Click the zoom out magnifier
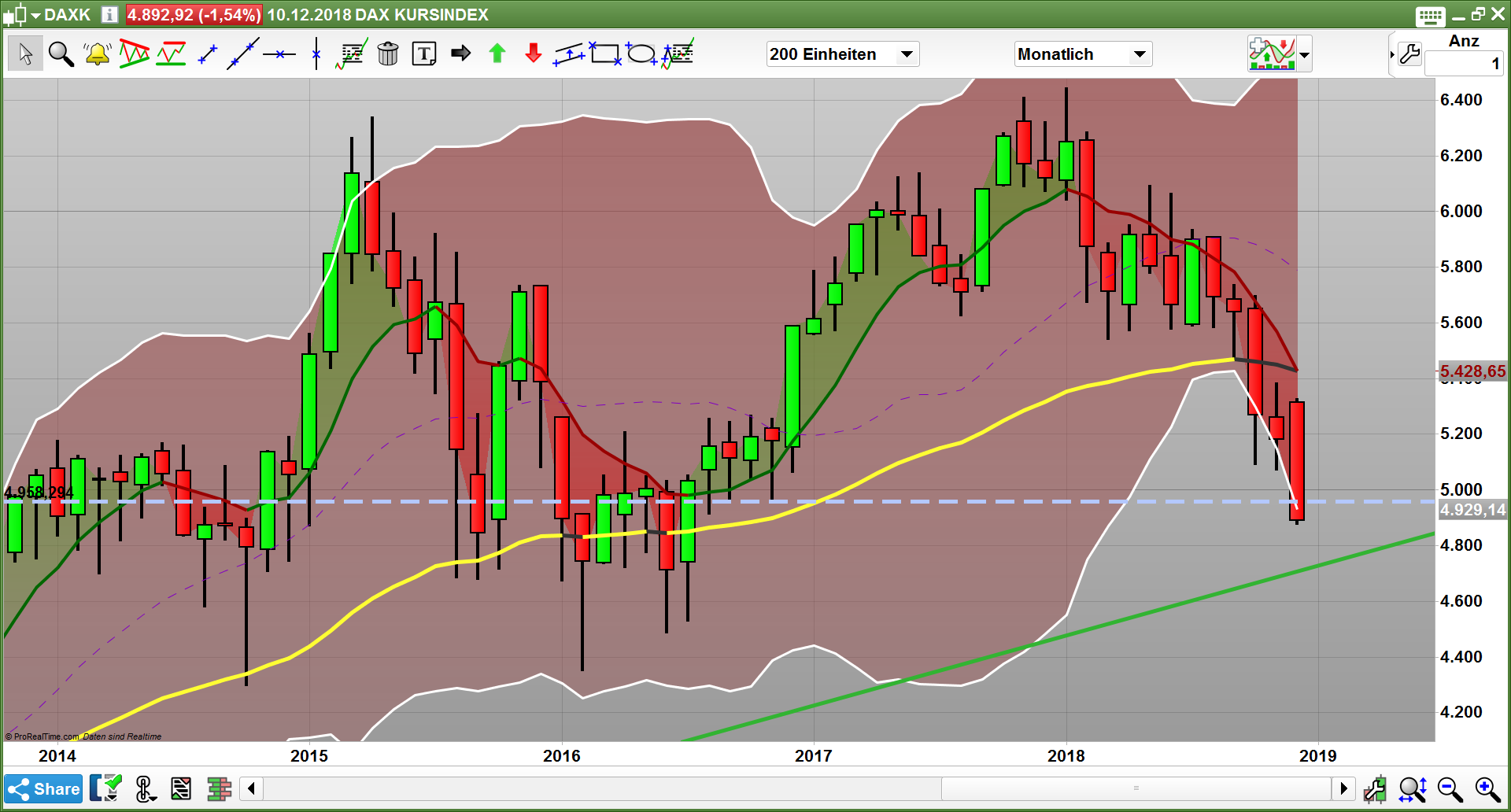Image resolution: width=1511 pixels, height=812 pixels. click(1450, 789)
